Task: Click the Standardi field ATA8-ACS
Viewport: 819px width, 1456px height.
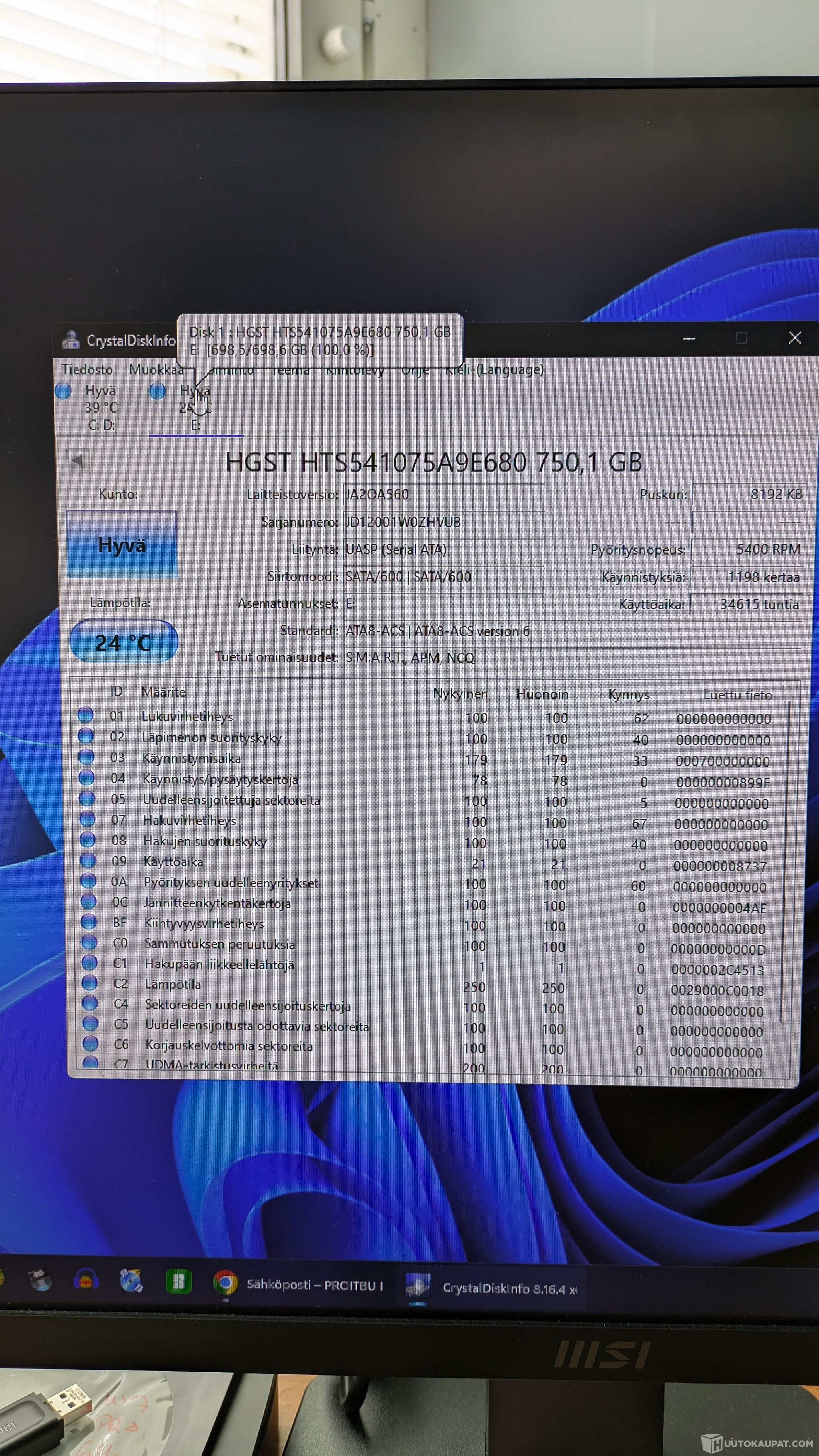Action: point(573,631)
